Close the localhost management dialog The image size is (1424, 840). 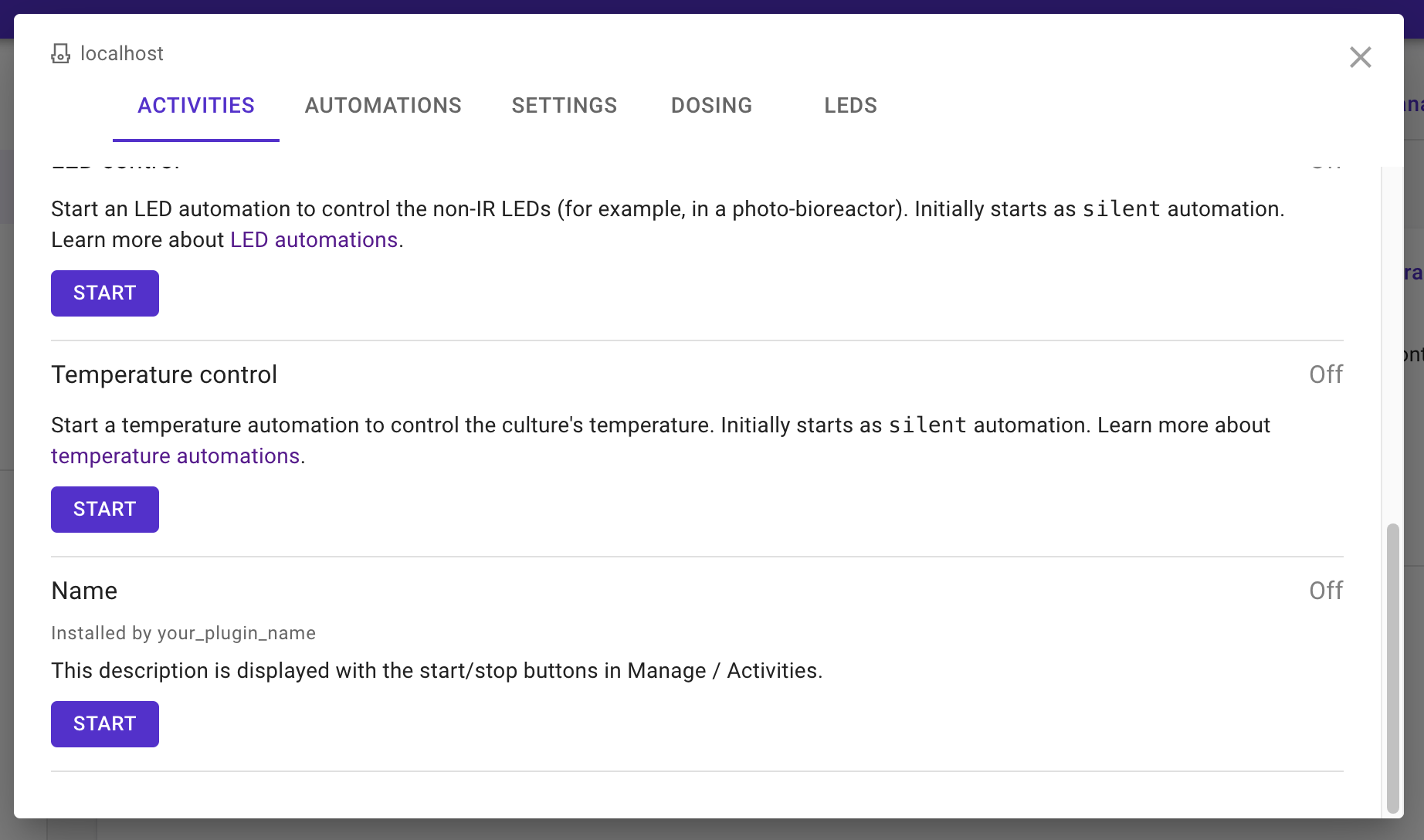point(1360,57)
